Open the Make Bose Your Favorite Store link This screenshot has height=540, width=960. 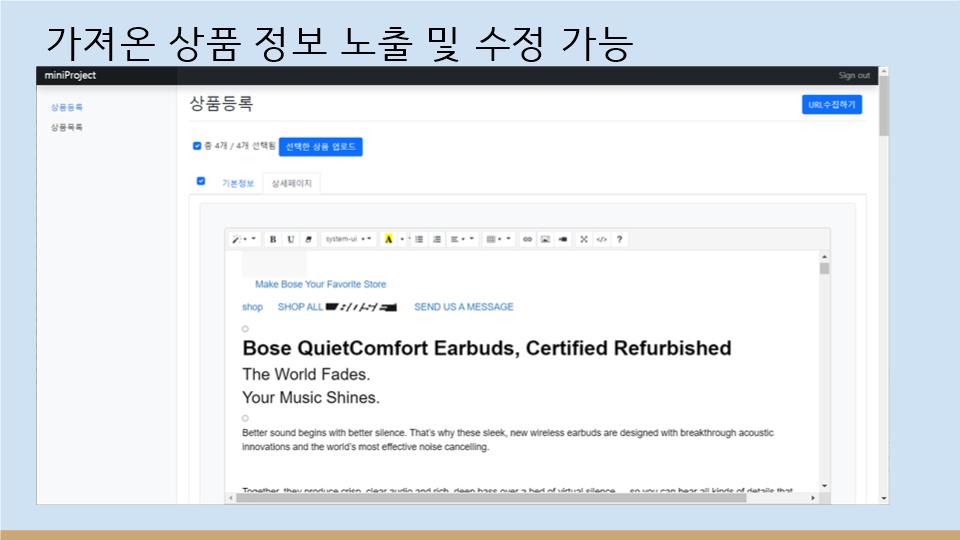point(321,284)
